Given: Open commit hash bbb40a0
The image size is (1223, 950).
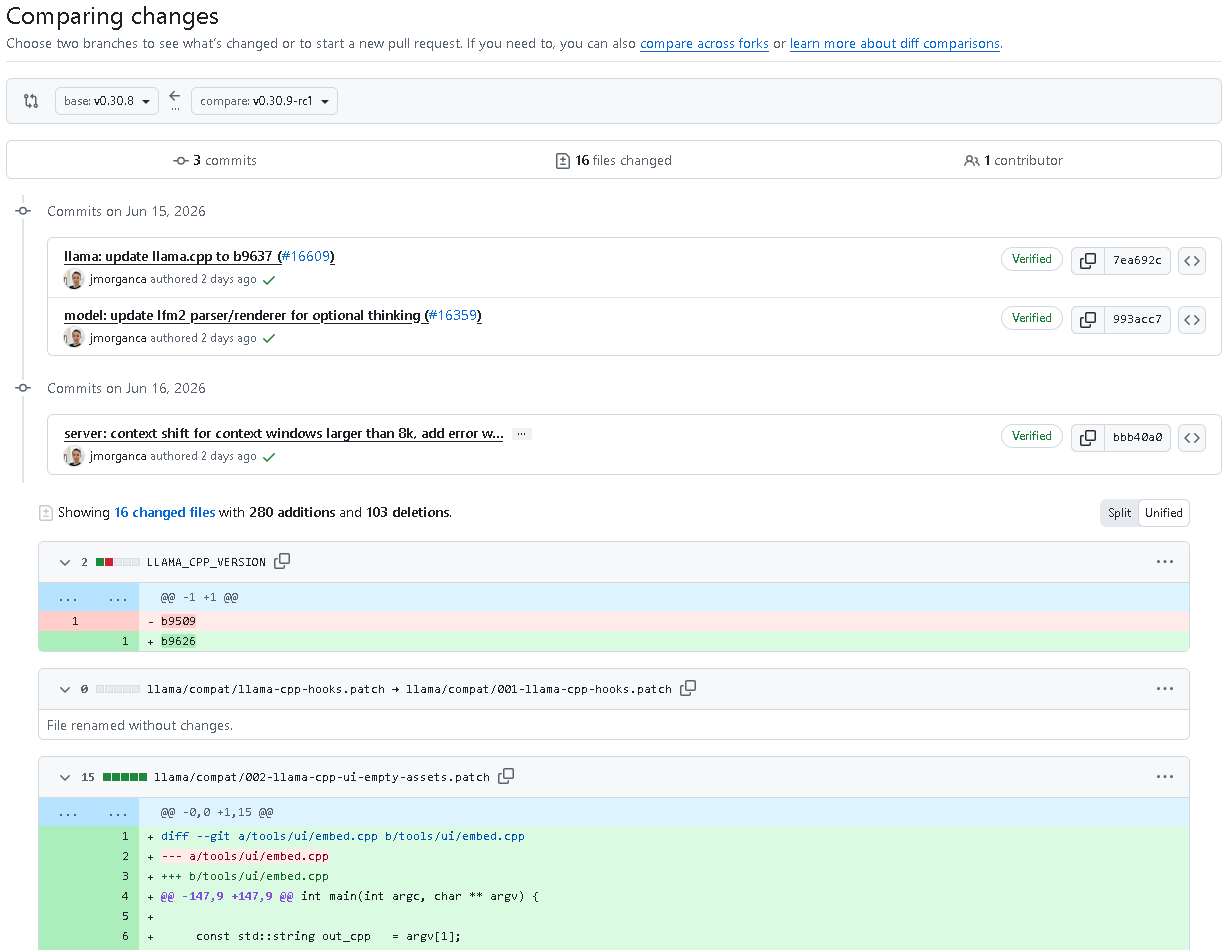Looking at the screenshot, I should click(1137, 437).
